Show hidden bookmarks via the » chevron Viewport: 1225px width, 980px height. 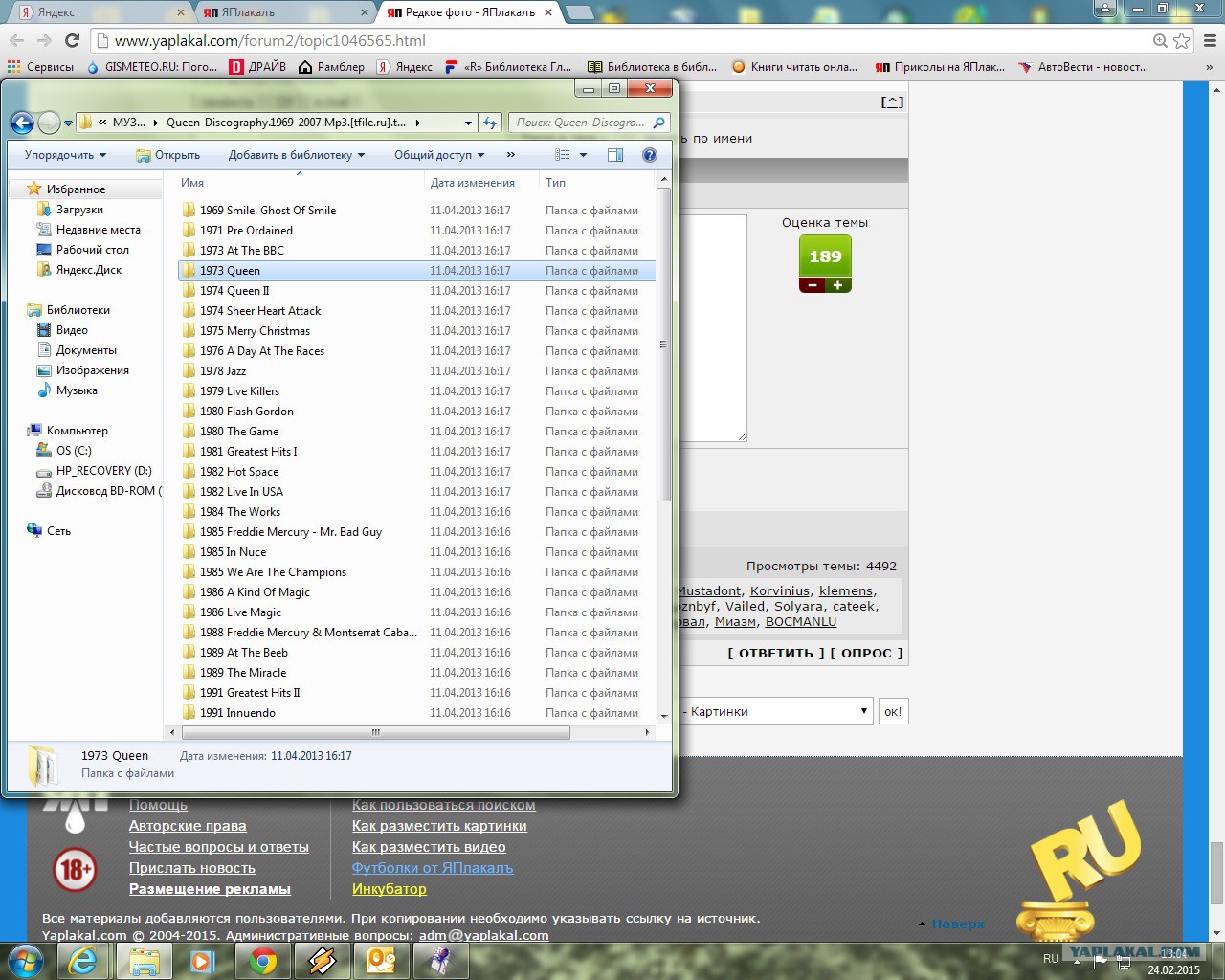(1209, 67)
